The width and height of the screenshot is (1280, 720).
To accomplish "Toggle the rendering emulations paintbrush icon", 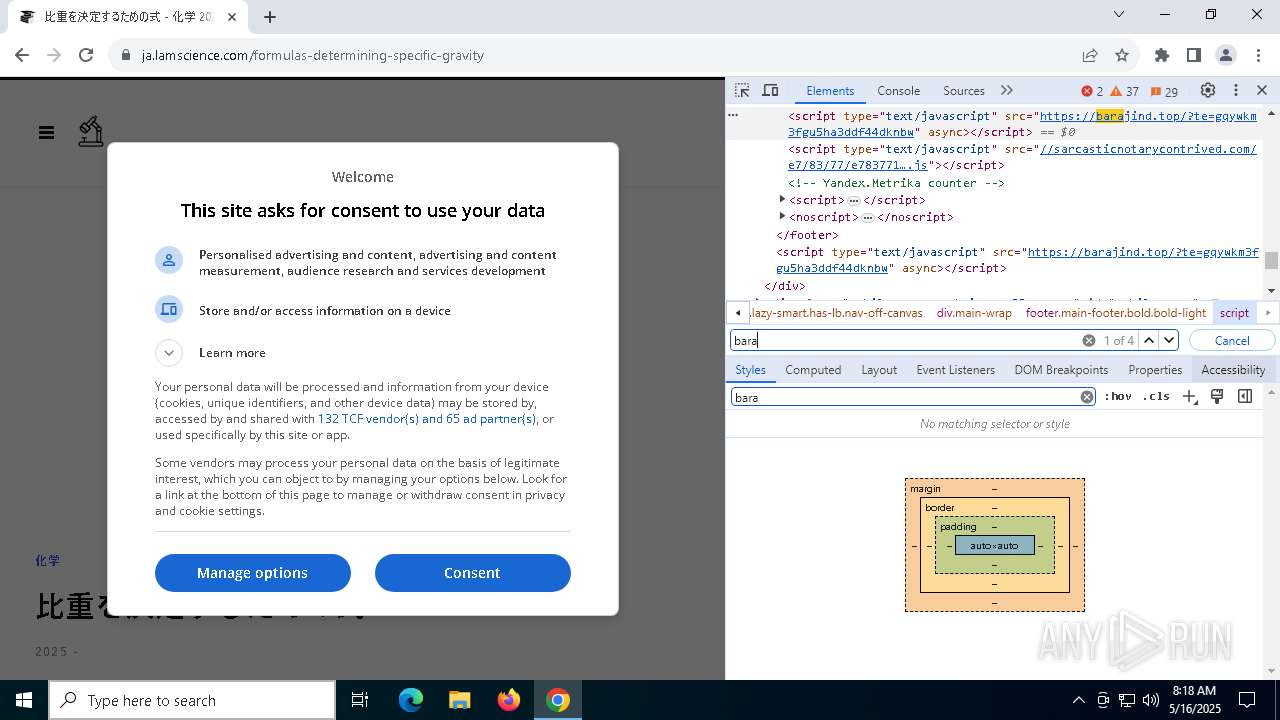I will pyautogui.click(x=1217, y=397).
